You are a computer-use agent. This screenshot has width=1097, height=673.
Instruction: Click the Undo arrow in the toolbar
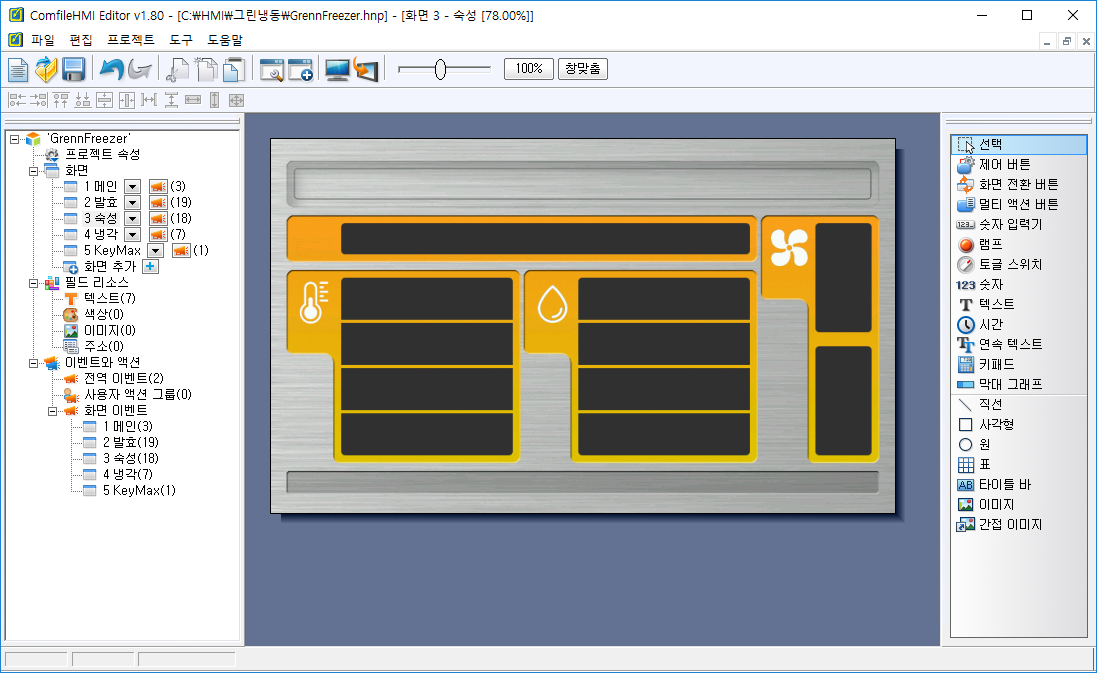click(110, 69)
